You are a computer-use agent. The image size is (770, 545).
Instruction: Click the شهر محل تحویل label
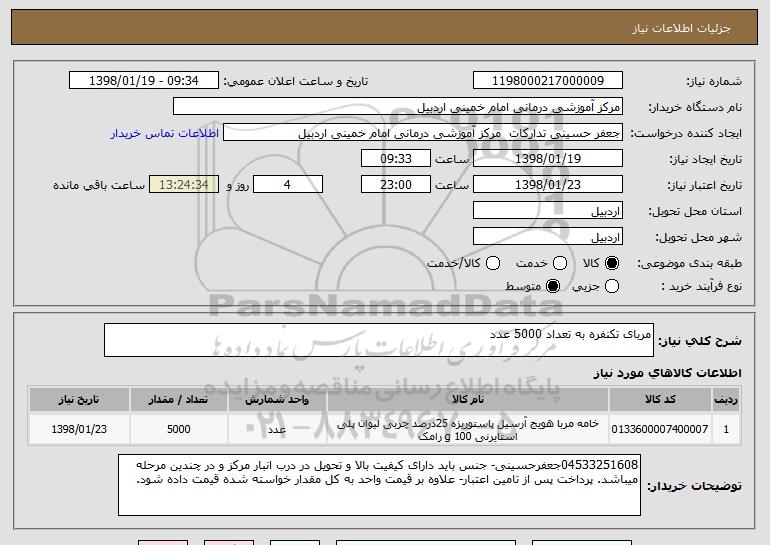click(x=698, y=238)
